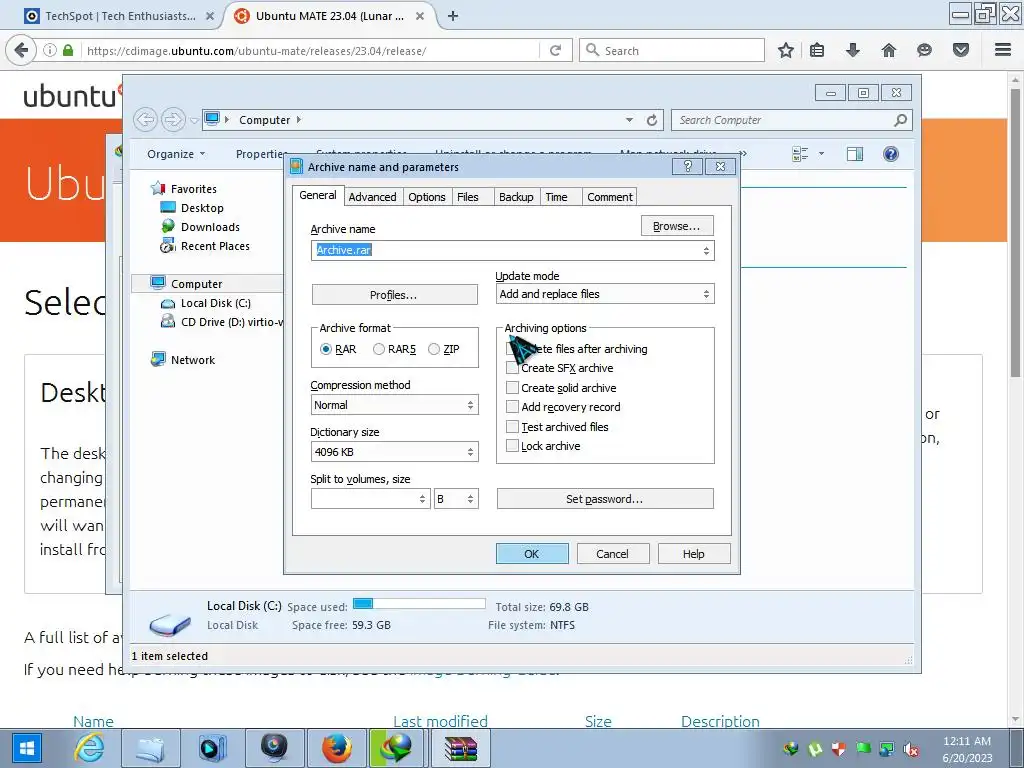The height and width of the screenshot is (768, 1024).
Task: Click the Browse... button
Action: [677, 226]
